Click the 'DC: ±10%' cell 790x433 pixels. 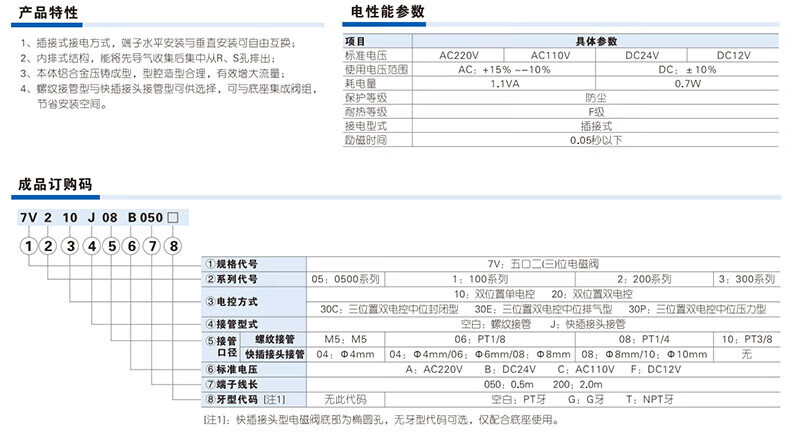coord(687,70)
